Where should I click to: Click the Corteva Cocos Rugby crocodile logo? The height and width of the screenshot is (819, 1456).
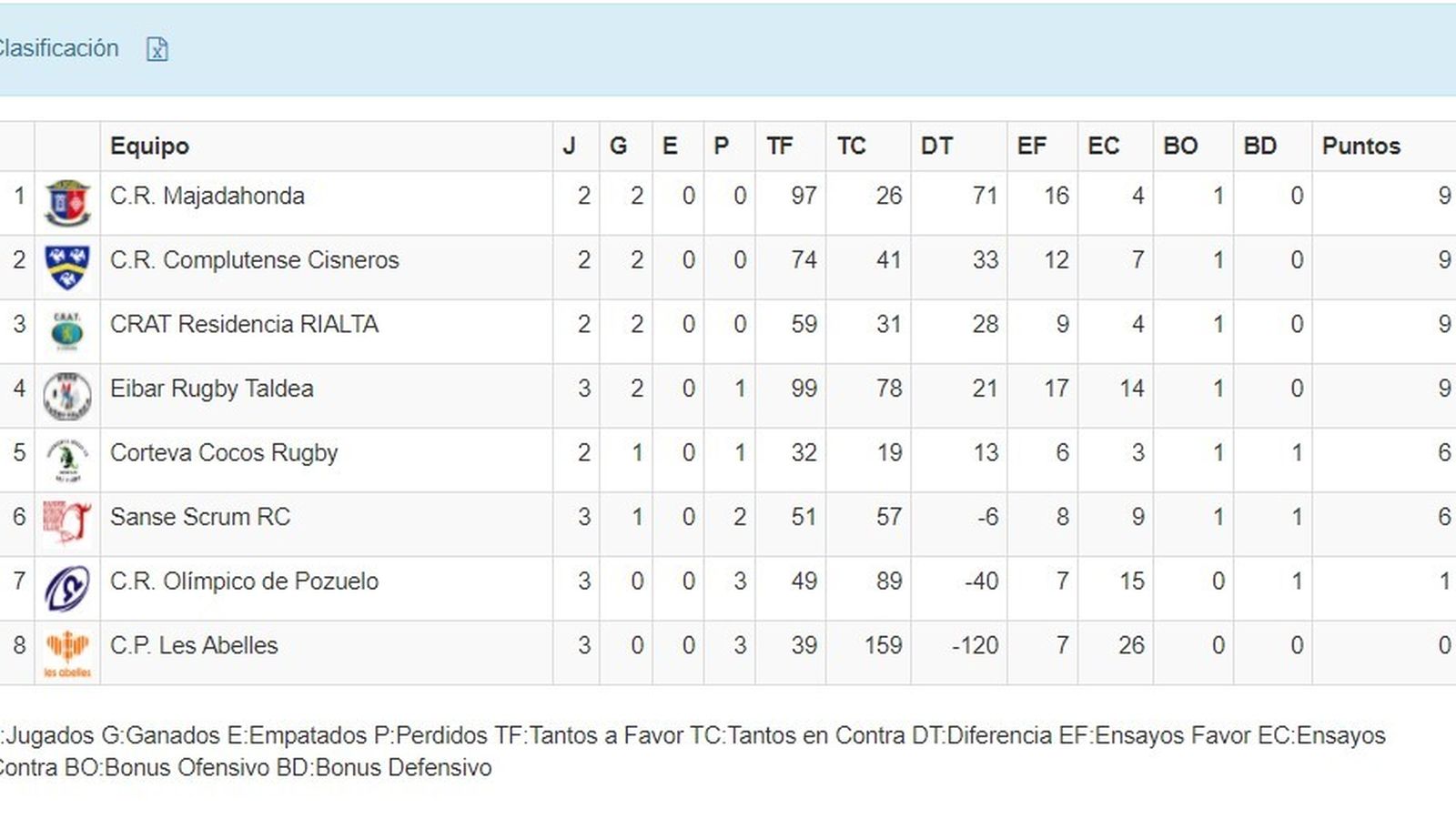click(67, 452)
